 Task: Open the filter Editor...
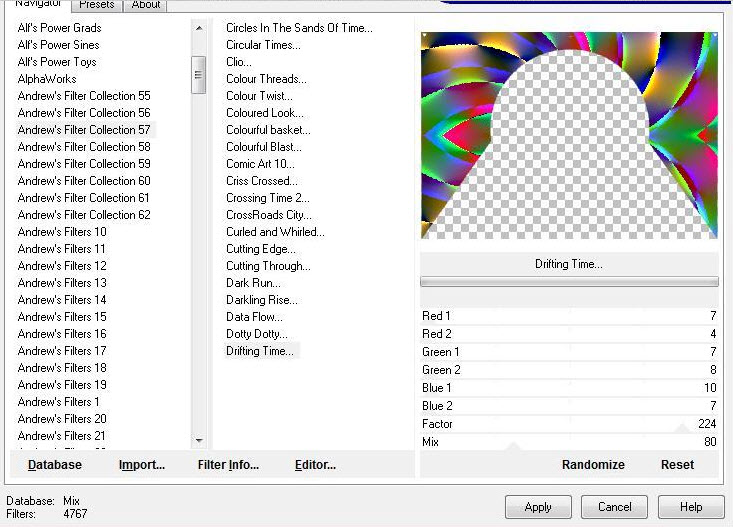(x=315, y=465)
